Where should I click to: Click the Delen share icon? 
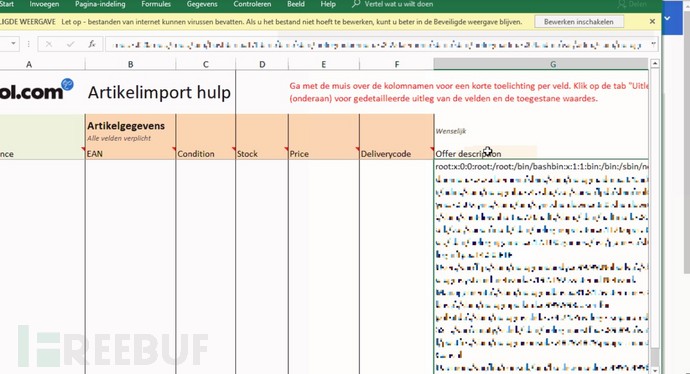(621, 4)
